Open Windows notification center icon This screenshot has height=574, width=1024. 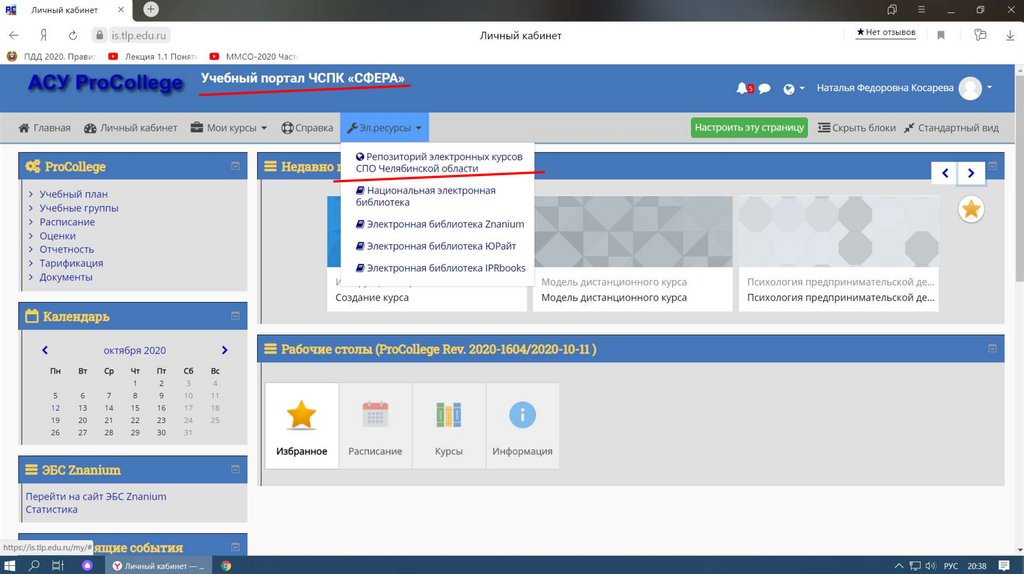coord(1004,566)
